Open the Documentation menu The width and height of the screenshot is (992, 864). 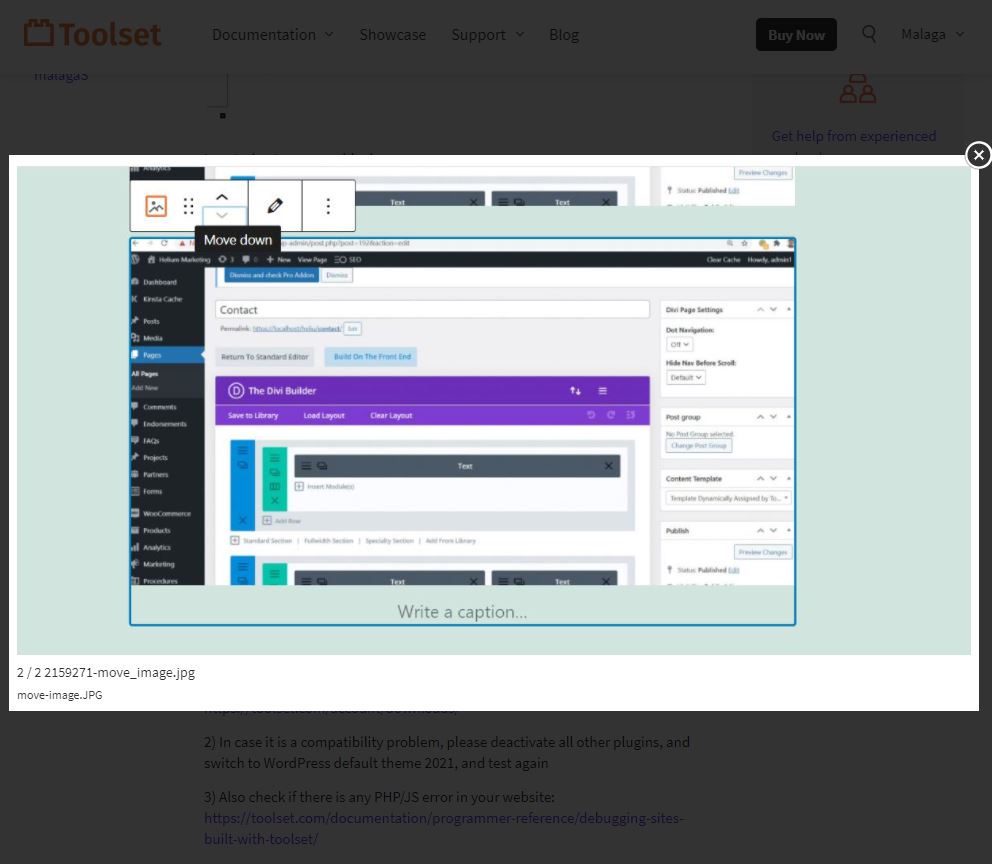pos(272,35)
